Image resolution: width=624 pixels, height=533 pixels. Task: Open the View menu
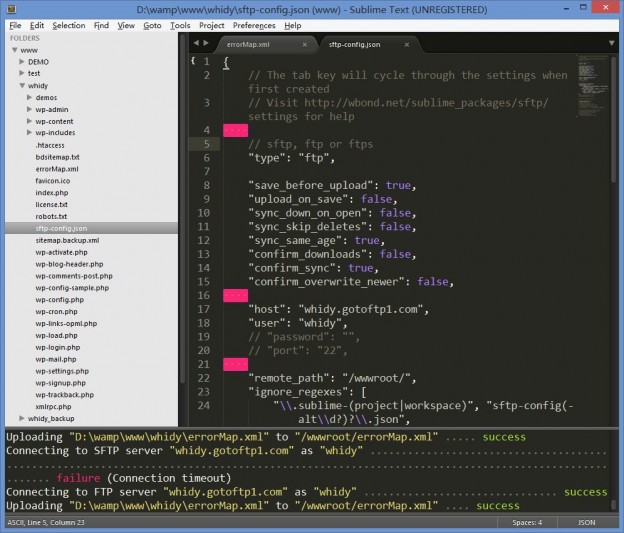coord(126,25)
